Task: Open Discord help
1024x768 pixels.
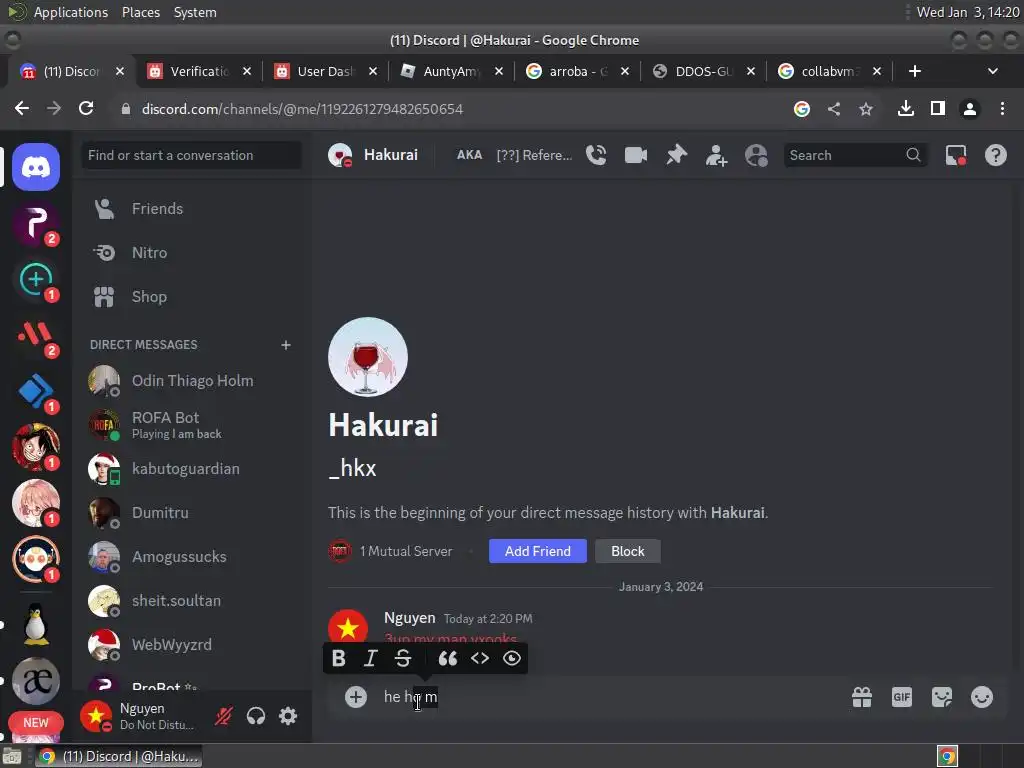Action: [x=995, y=155]
